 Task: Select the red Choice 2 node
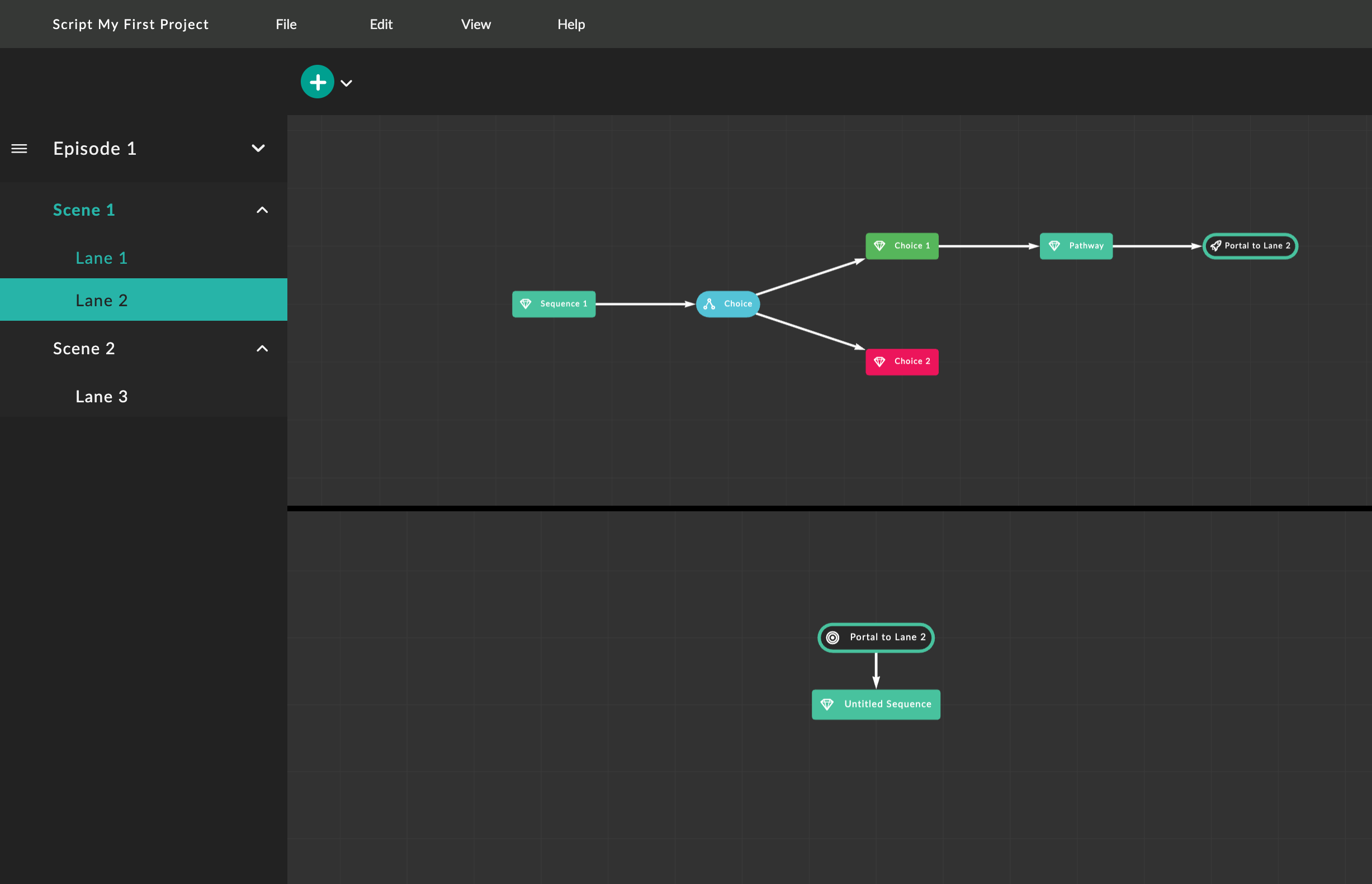coord(902,362)
